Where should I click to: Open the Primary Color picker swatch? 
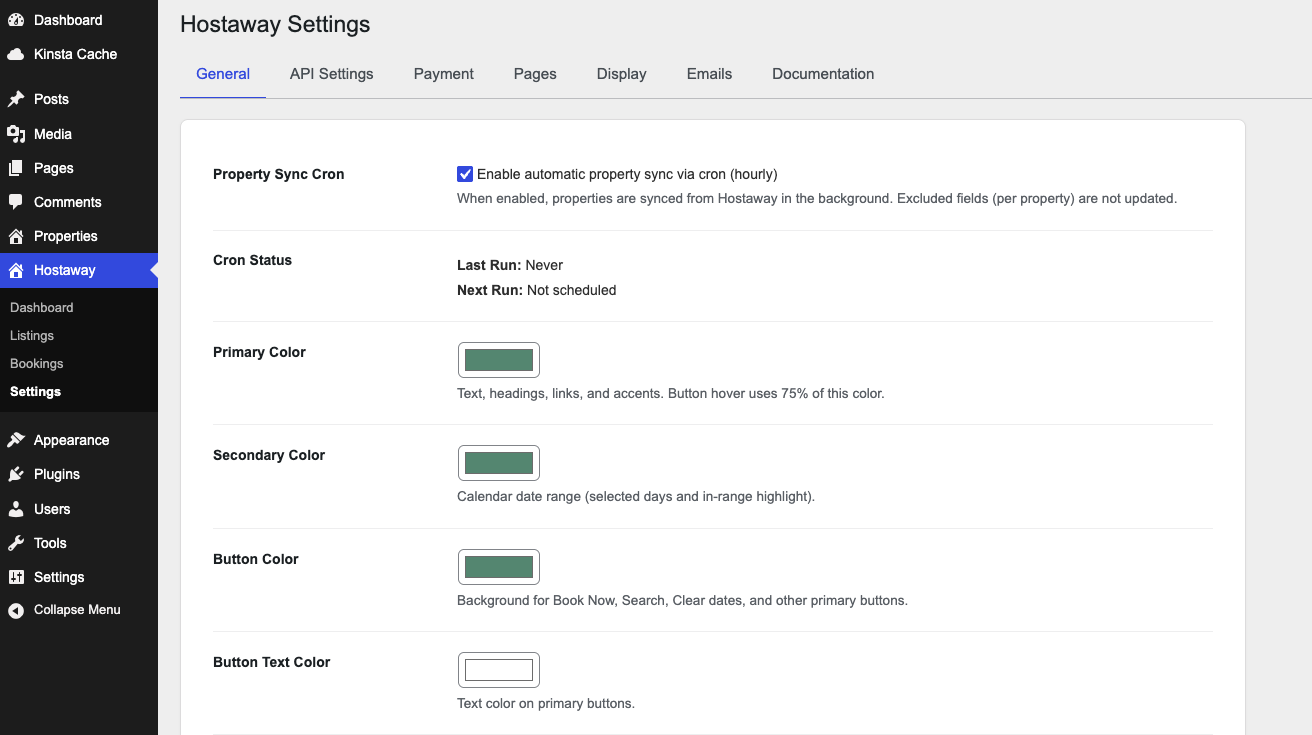coord(499,360)
